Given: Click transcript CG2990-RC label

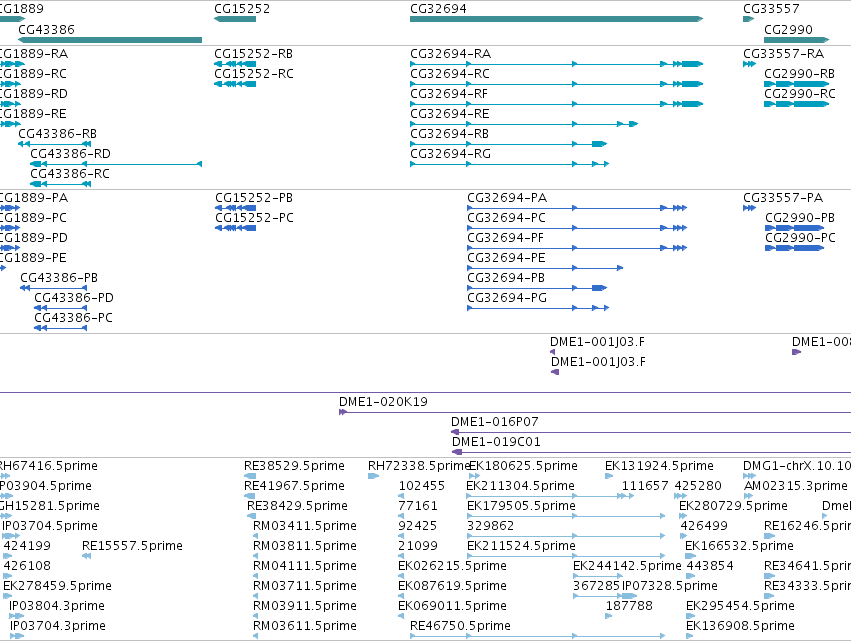Looking at the screenshot, I should [x=799, y=94].
